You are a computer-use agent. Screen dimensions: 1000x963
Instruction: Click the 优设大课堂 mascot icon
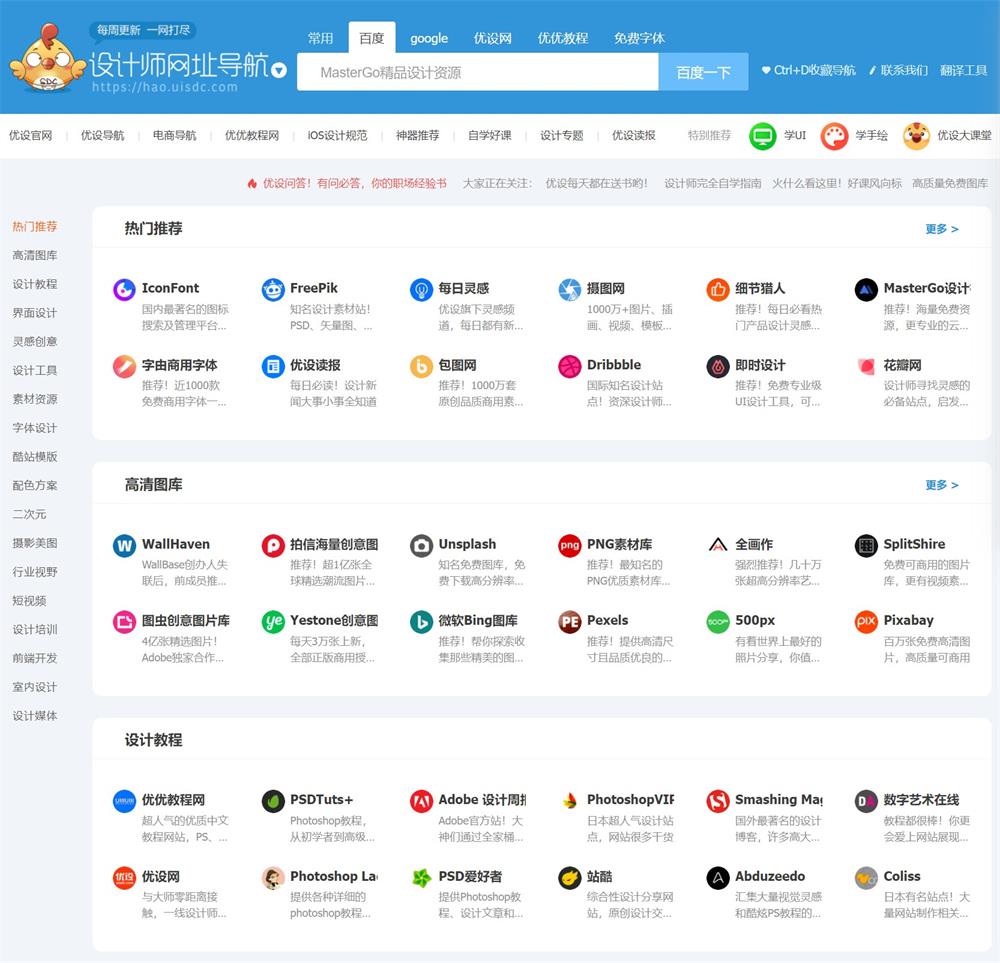(916, 135)
